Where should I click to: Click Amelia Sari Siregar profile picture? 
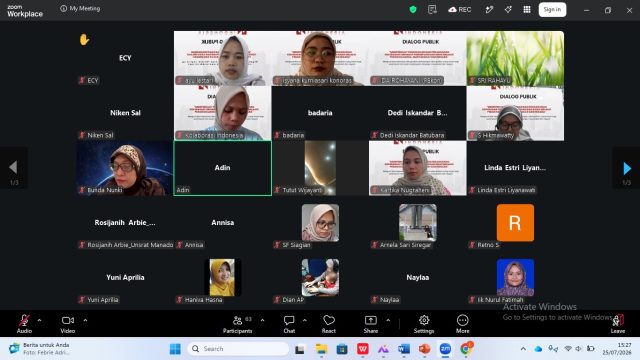(418, 222)
